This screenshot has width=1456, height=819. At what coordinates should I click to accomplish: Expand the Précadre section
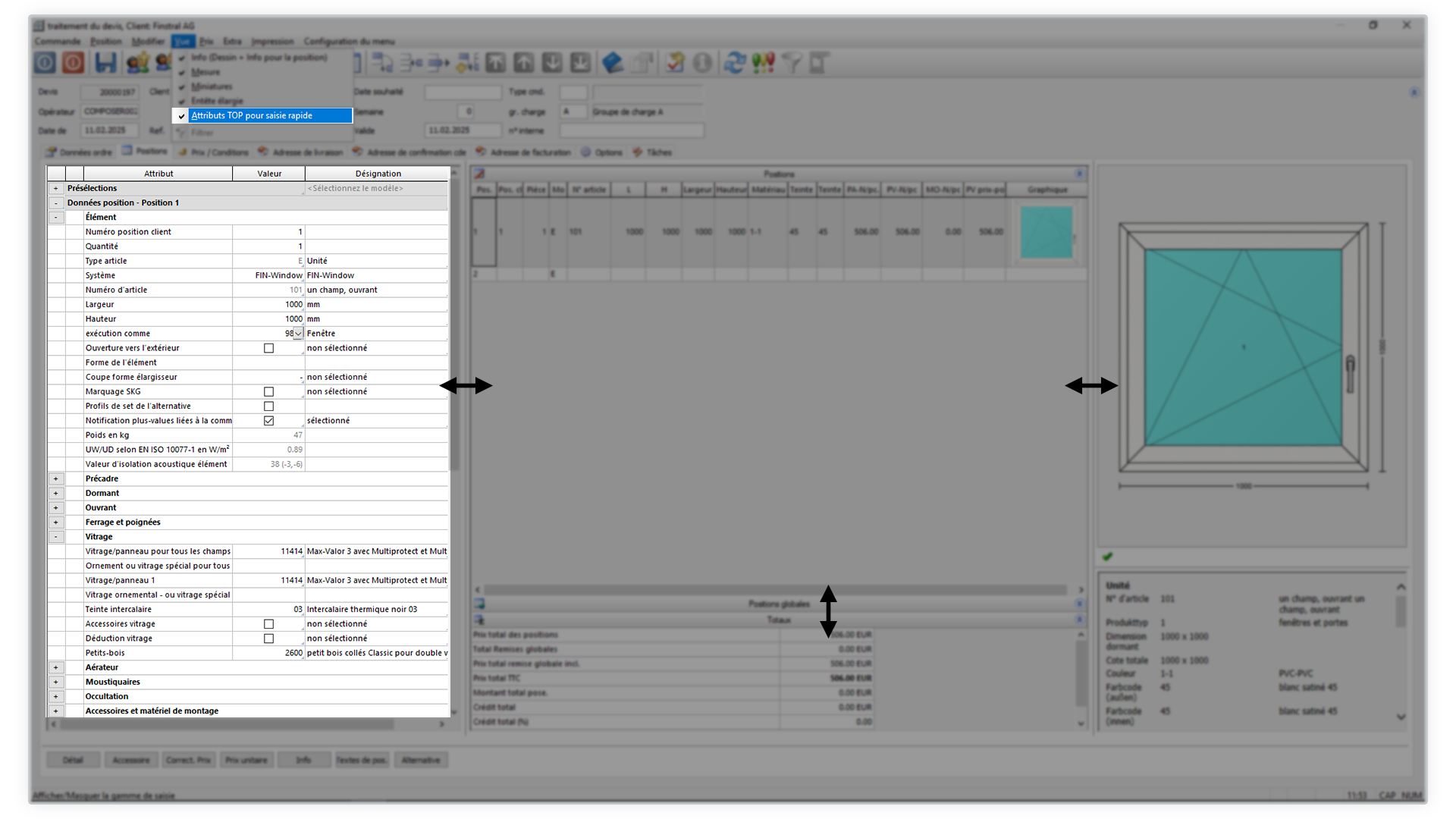pos(55,479)
